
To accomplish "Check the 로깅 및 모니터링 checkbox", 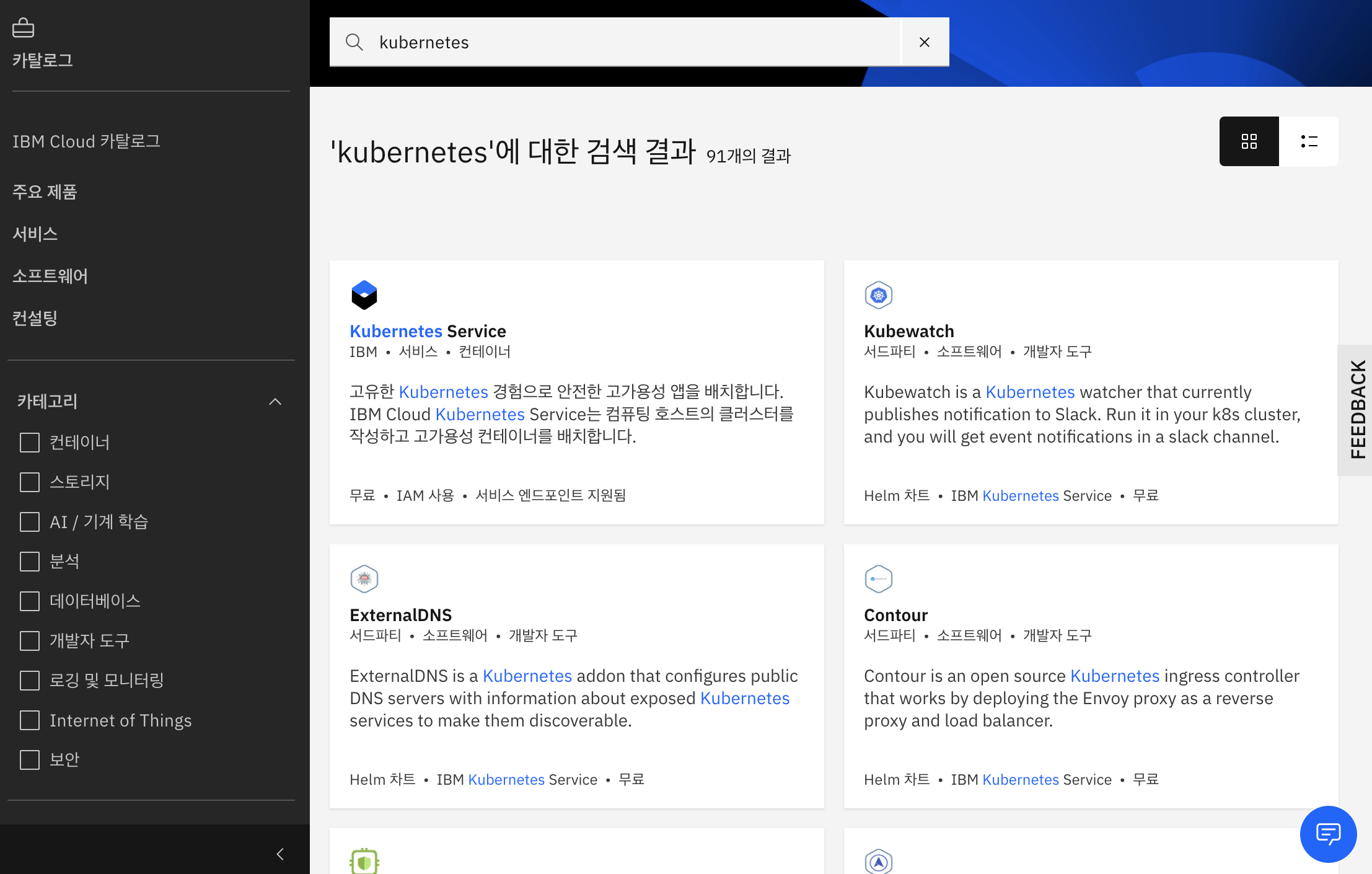I will (30, 681).
